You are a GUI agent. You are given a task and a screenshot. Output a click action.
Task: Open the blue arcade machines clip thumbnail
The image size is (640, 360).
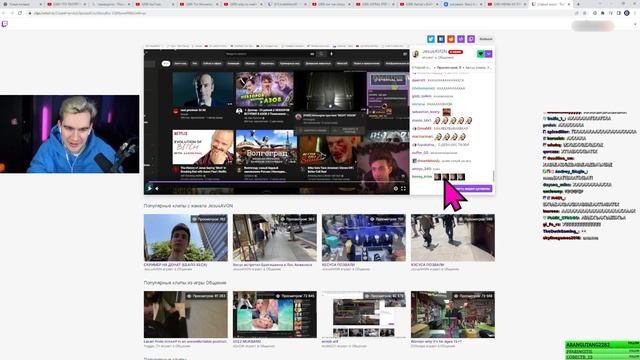pyautogui.click(x=364, y=238)
